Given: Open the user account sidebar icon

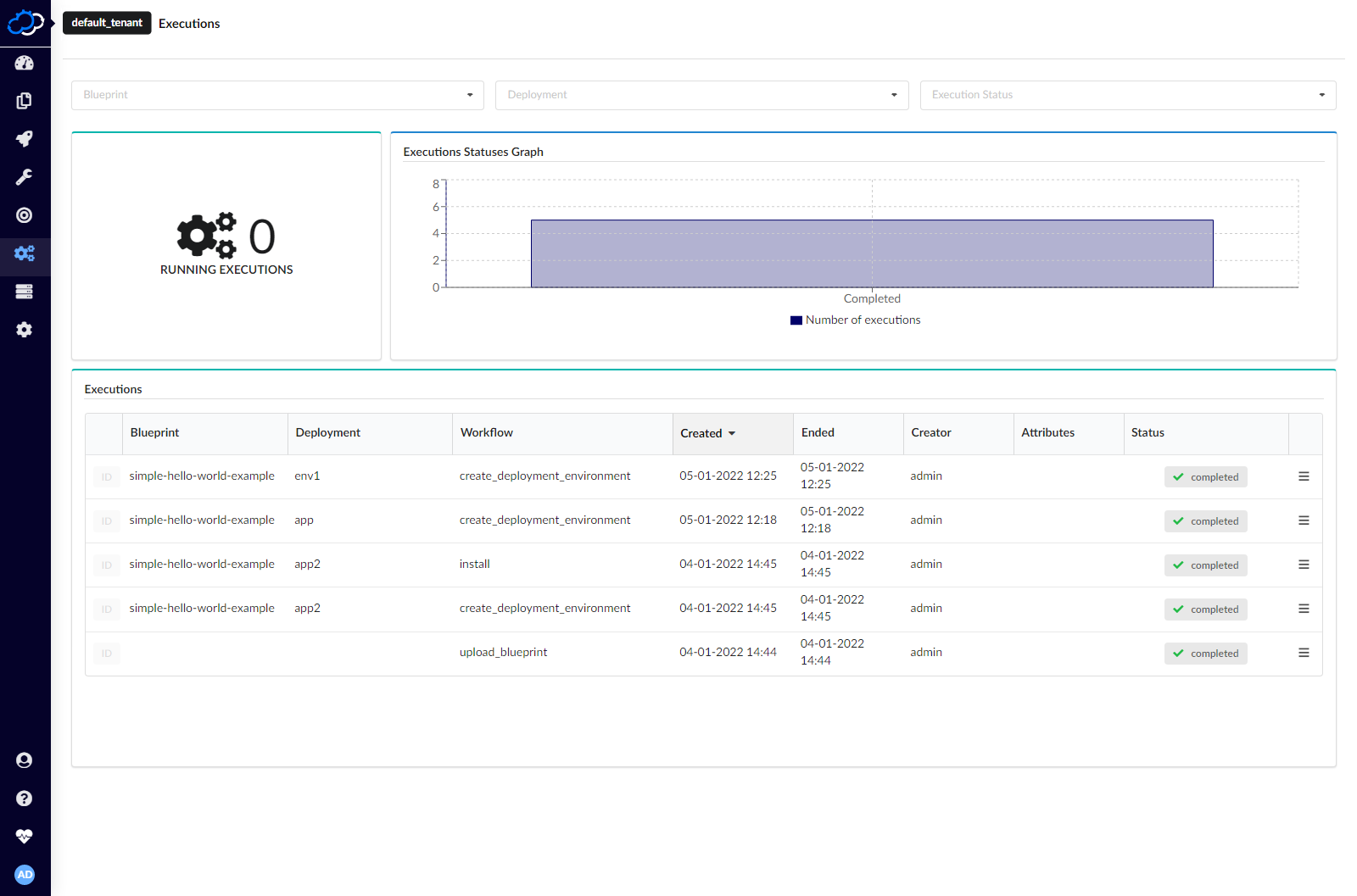Looking at the screenshot, I should pyautogui.click(x=25, y=760).
